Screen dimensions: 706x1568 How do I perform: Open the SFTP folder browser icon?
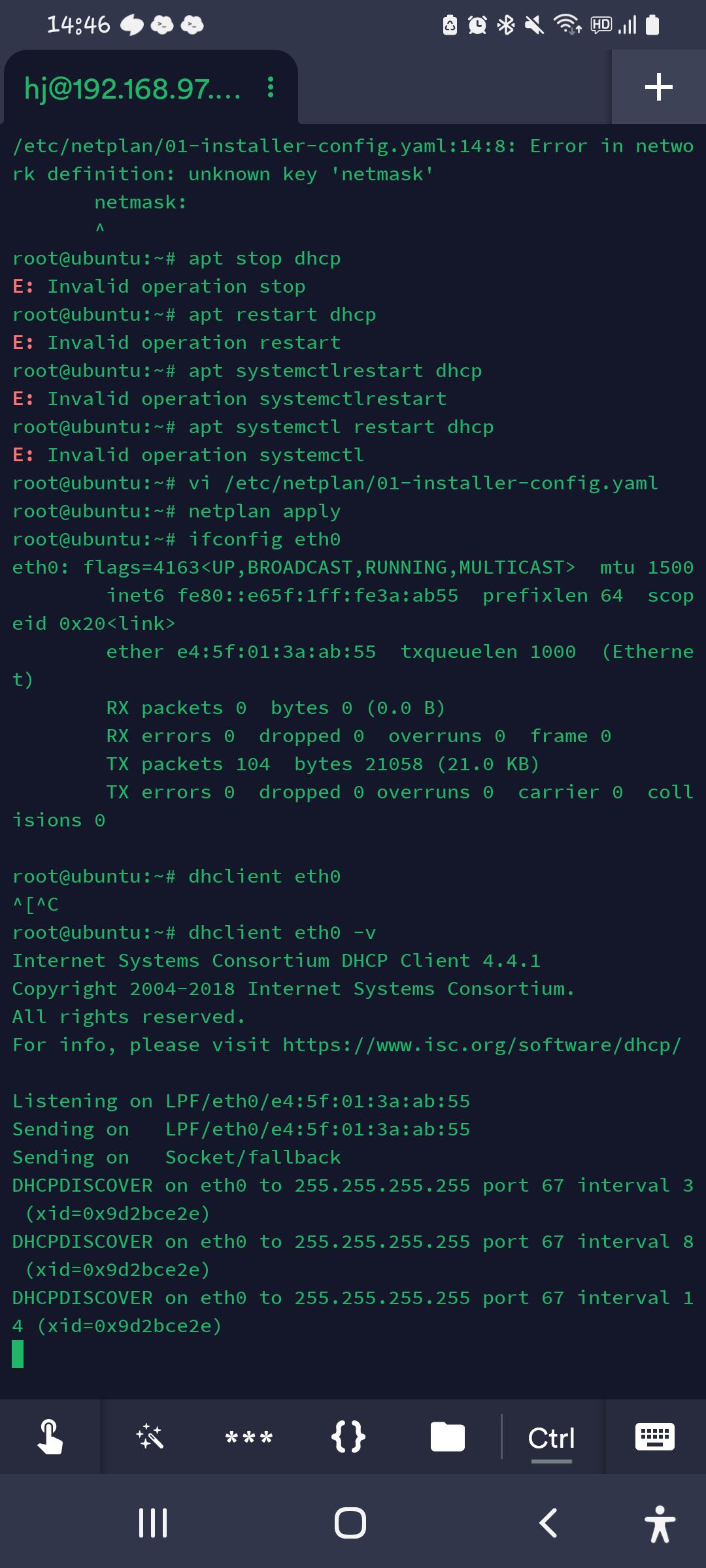coord(448,1437)
